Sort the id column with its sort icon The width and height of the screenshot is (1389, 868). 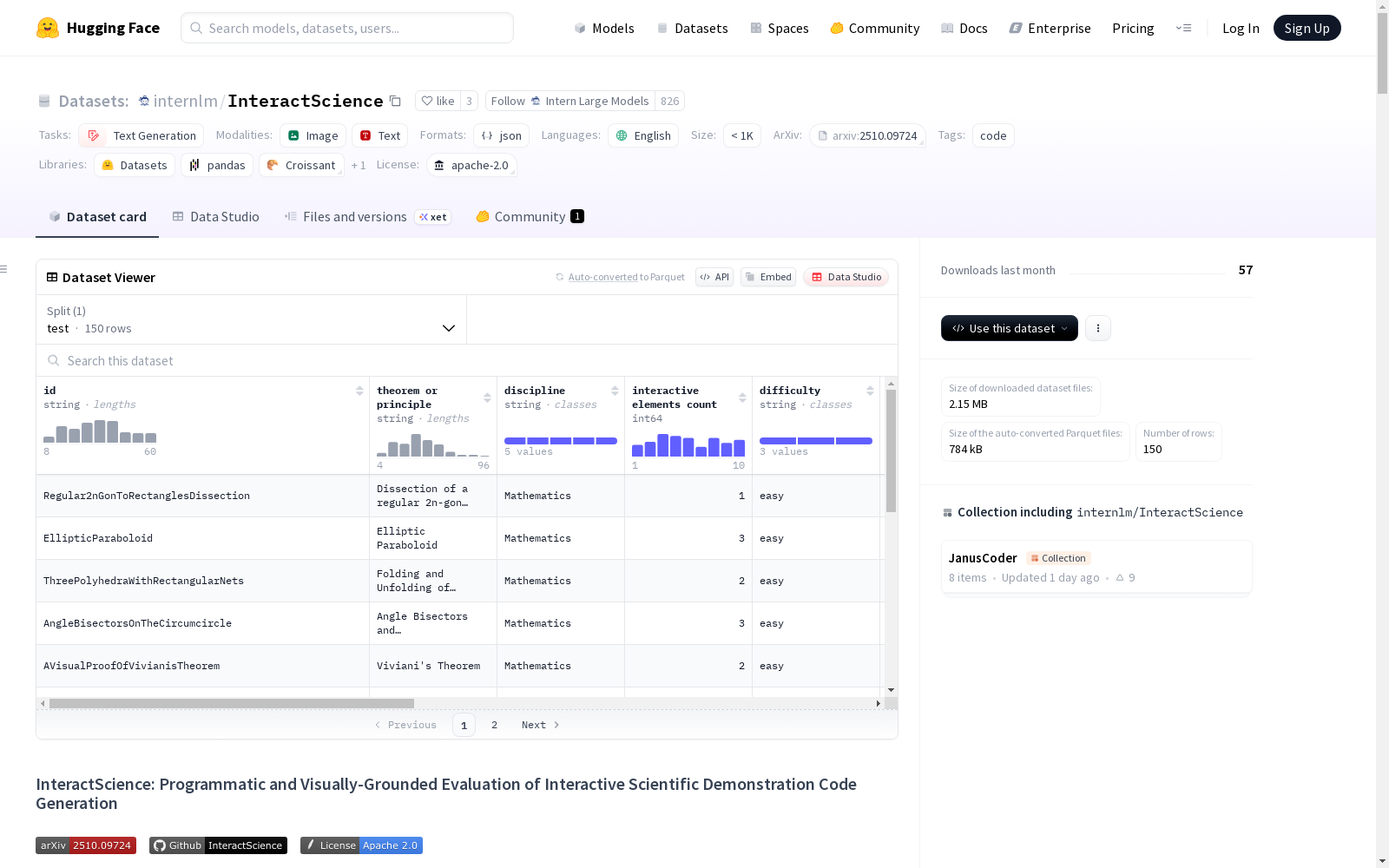tap(359, 391)
